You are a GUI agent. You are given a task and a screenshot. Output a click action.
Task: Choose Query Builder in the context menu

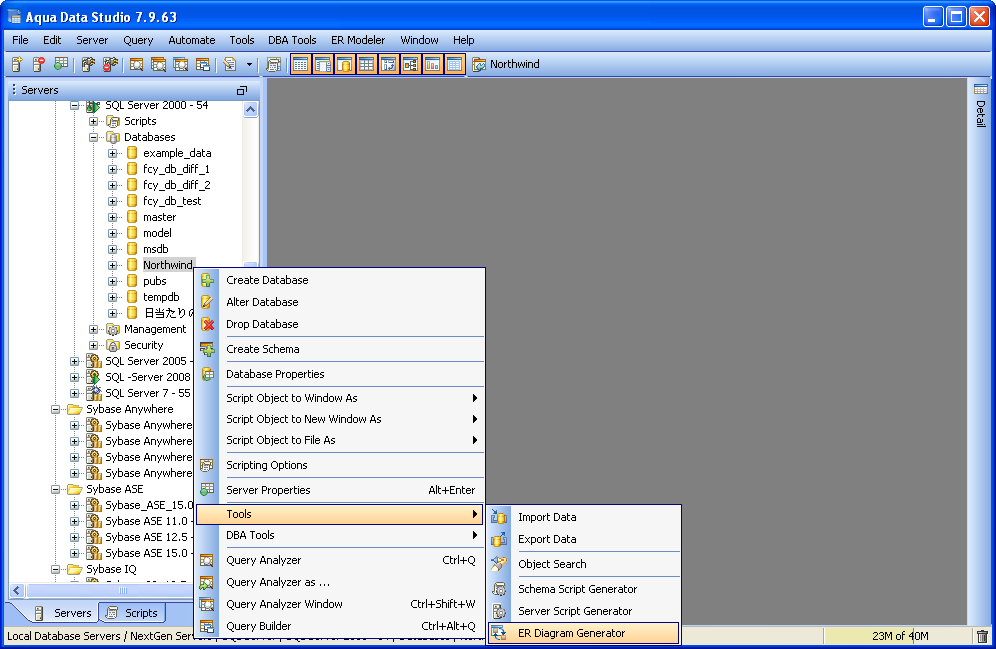pyautogui.click(x=340, y=626)
